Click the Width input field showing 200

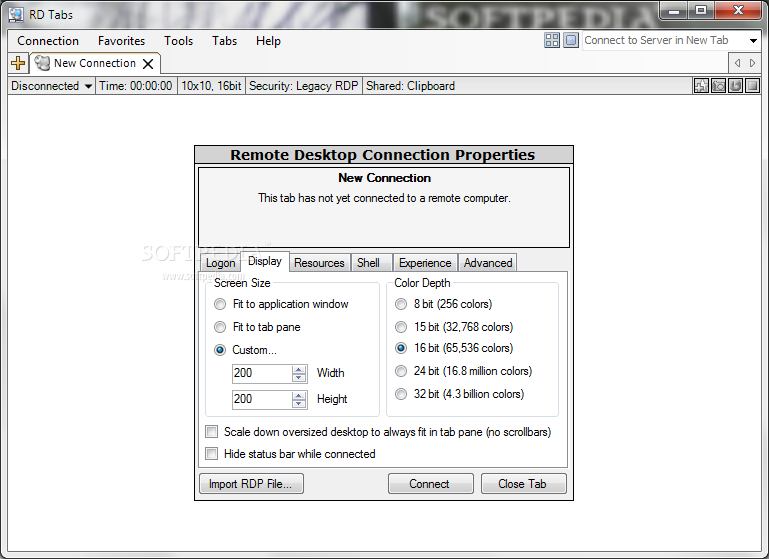pos(262,373)
